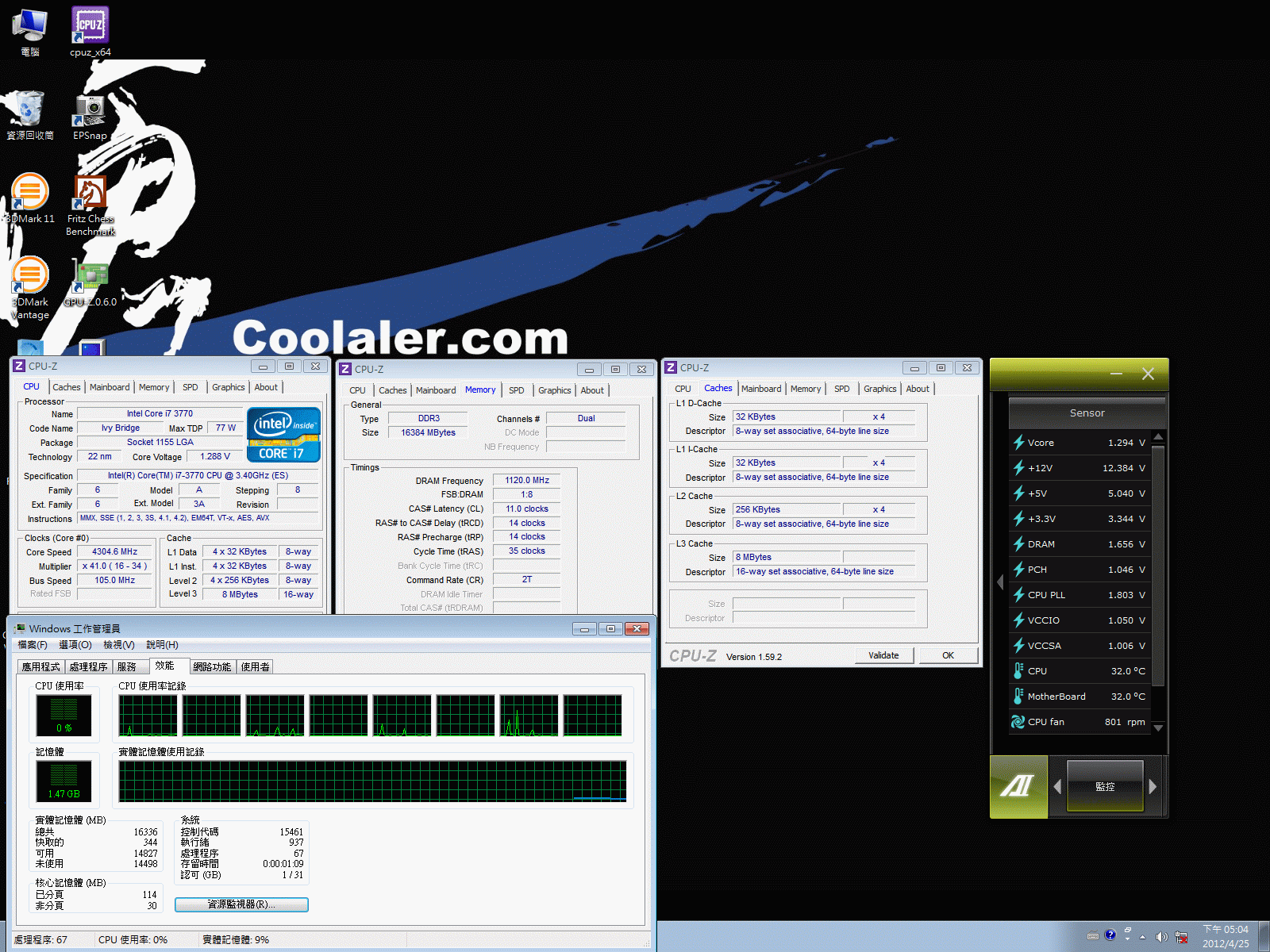Open the 網路功能 tab in Task Manager
1270x952 pixels.
[x=212, y=667]
